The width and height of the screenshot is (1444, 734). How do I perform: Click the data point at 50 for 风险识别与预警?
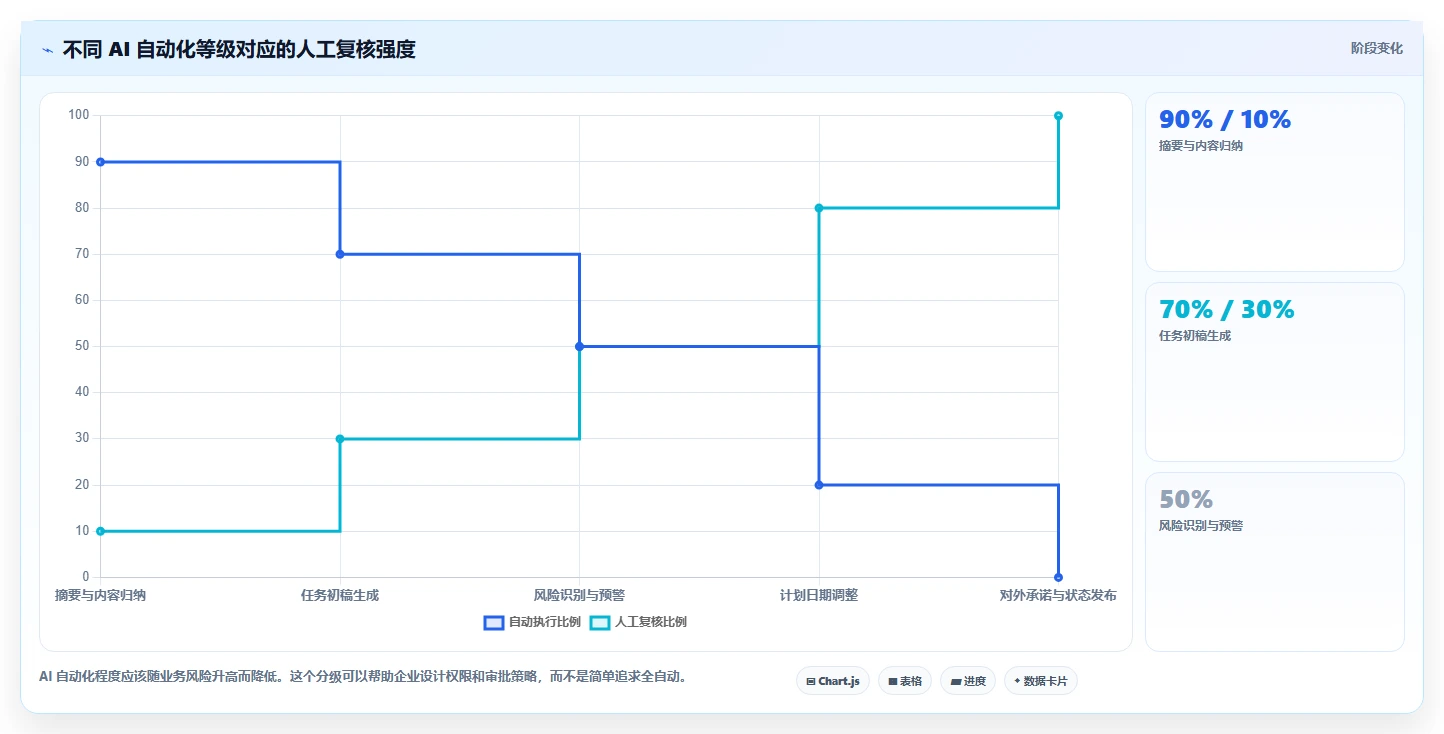(x=579, y=346)
